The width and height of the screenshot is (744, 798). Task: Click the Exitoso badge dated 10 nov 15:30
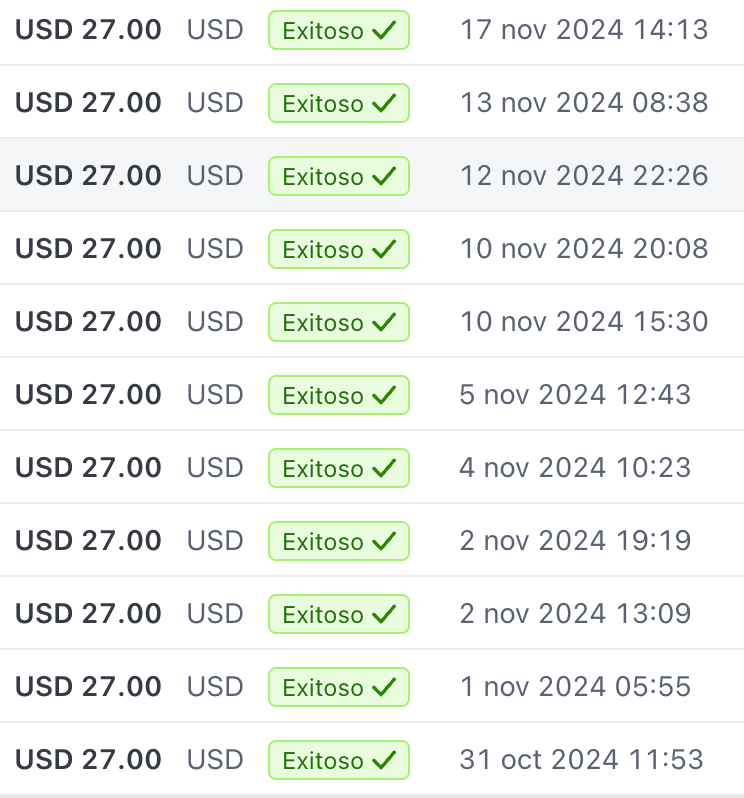(x=338, y=322)
